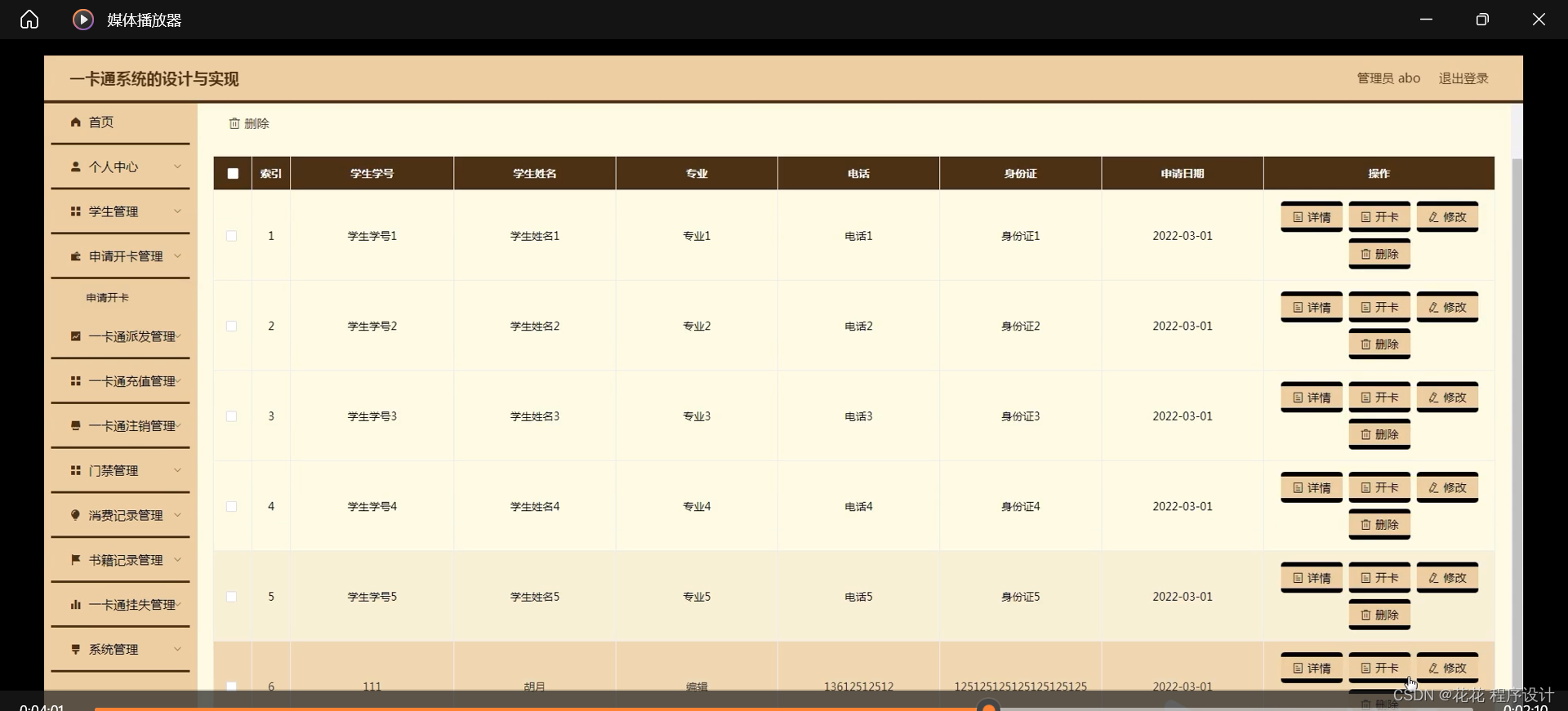Click 删除 for 学生学号4 row
1568x711 pixels.
(1379, 524)
